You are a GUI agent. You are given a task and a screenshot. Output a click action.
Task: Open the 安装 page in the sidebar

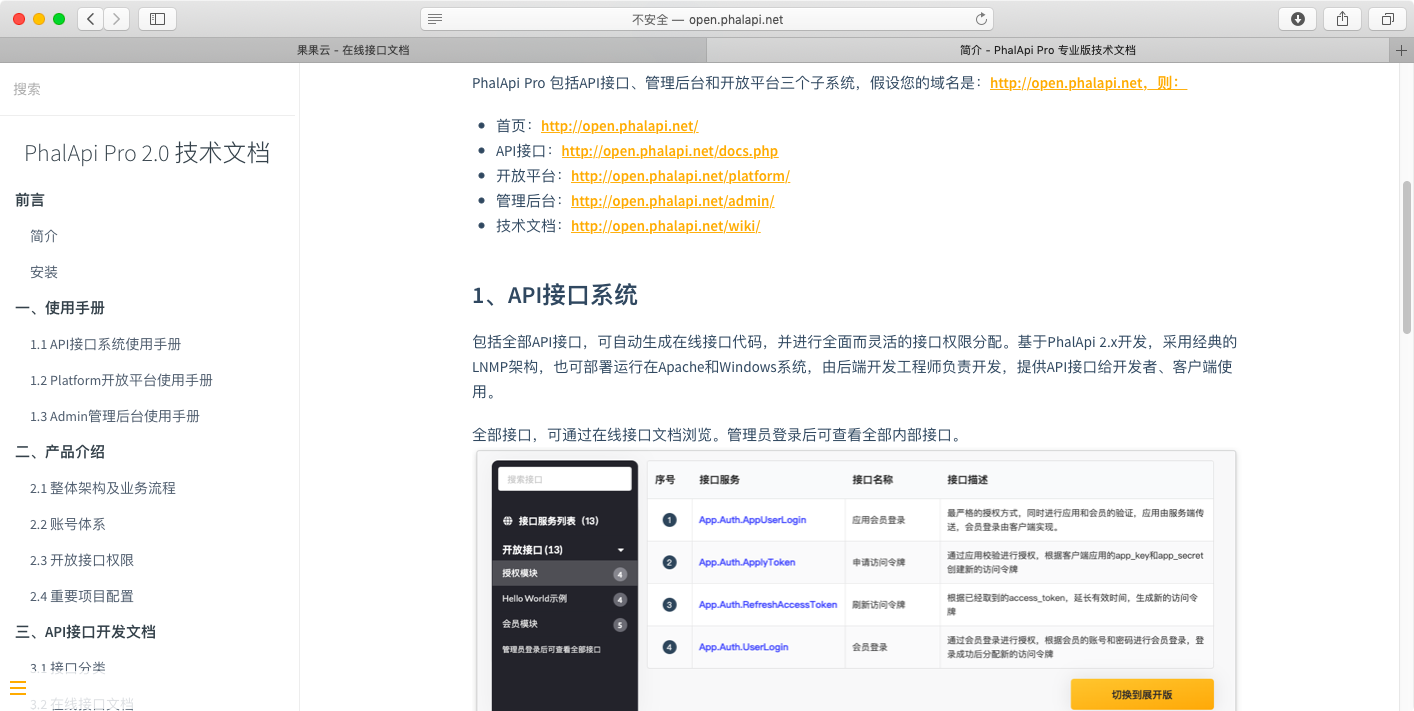(x=44, y=272)
